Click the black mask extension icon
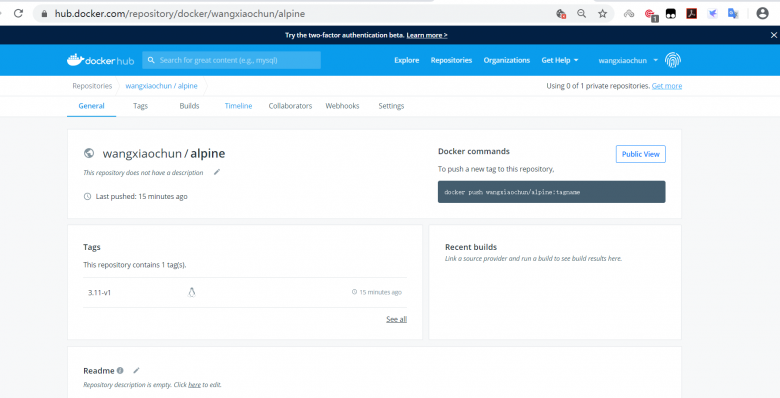The height and width of the screenshot is (398, 780). coord(671,14)
